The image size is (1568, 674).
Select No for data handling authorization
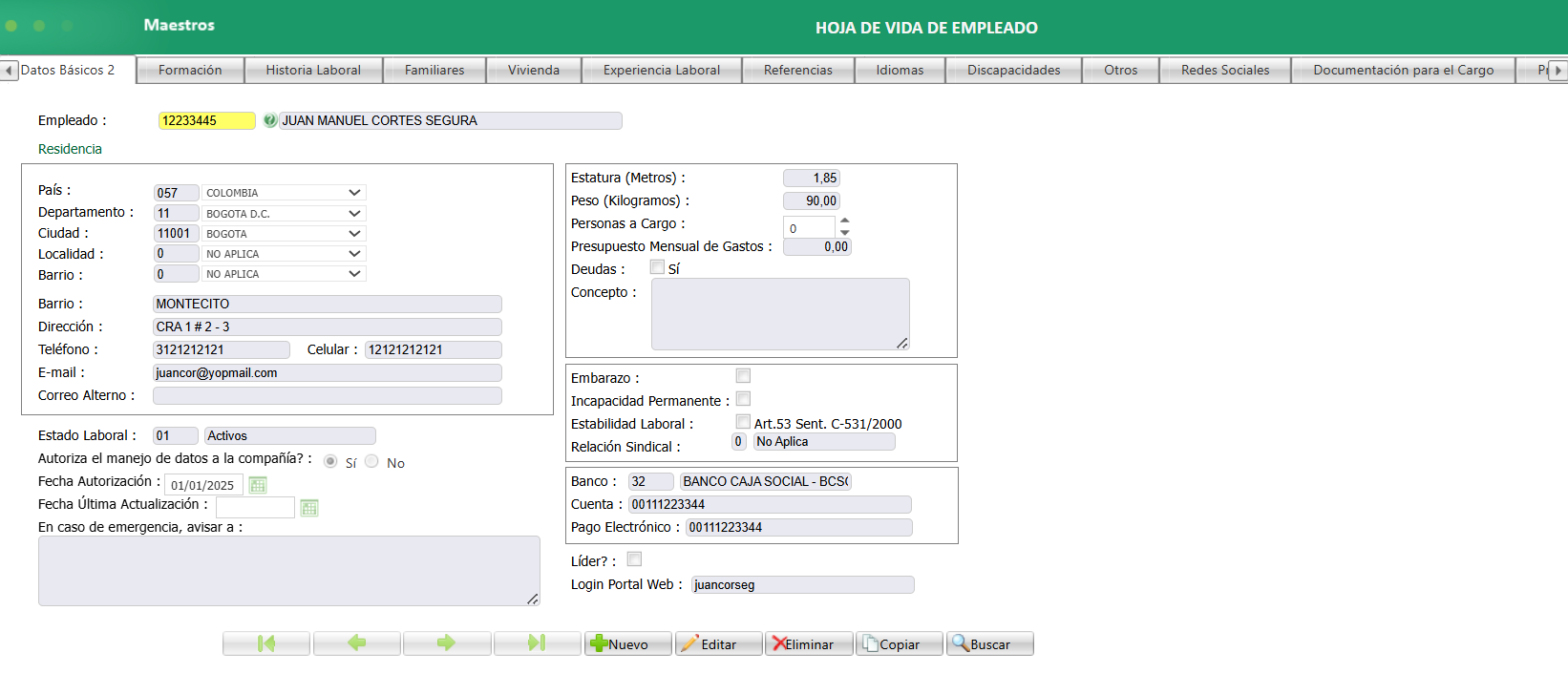point(371,461)
